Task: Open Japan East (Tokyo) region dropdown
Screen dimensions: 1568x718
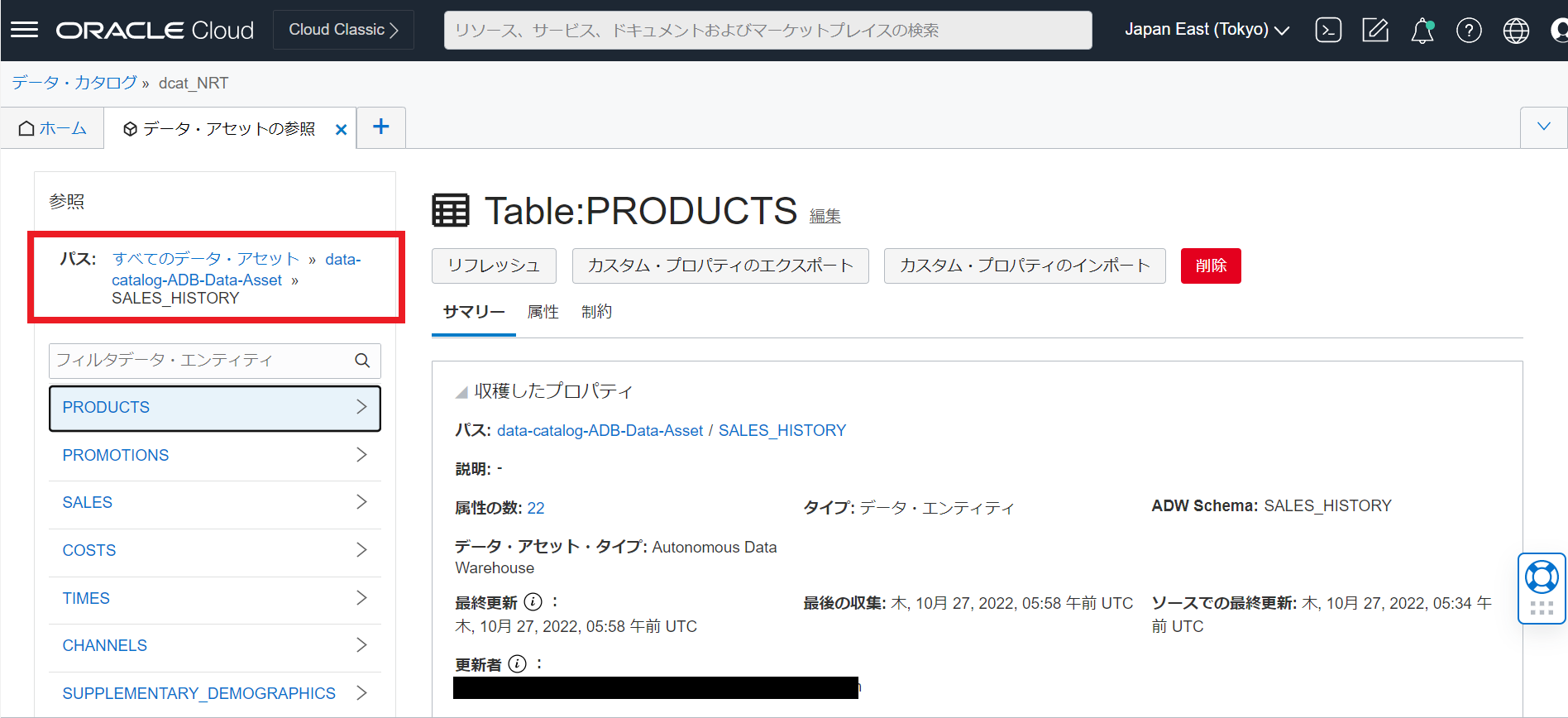Action: click(1207, 30)
